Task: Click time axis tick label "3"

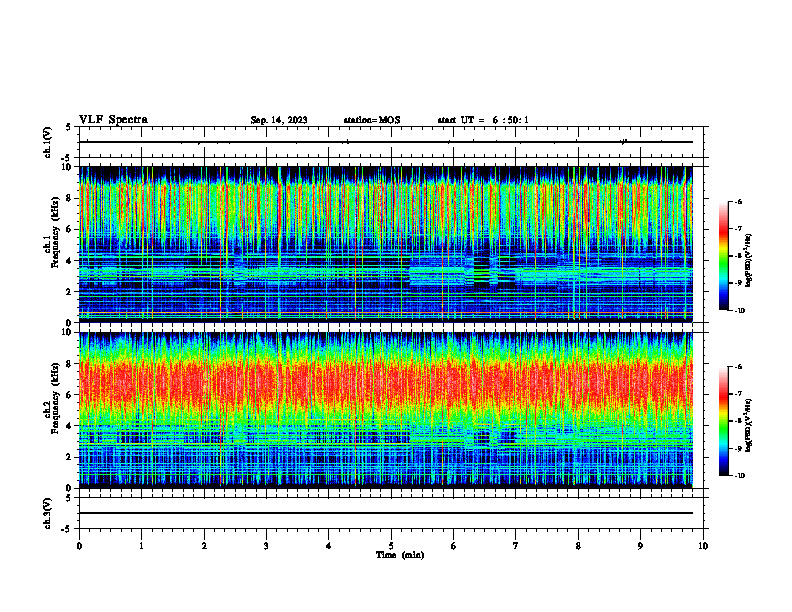Action: pyautogui.click(x=266, y=546)
